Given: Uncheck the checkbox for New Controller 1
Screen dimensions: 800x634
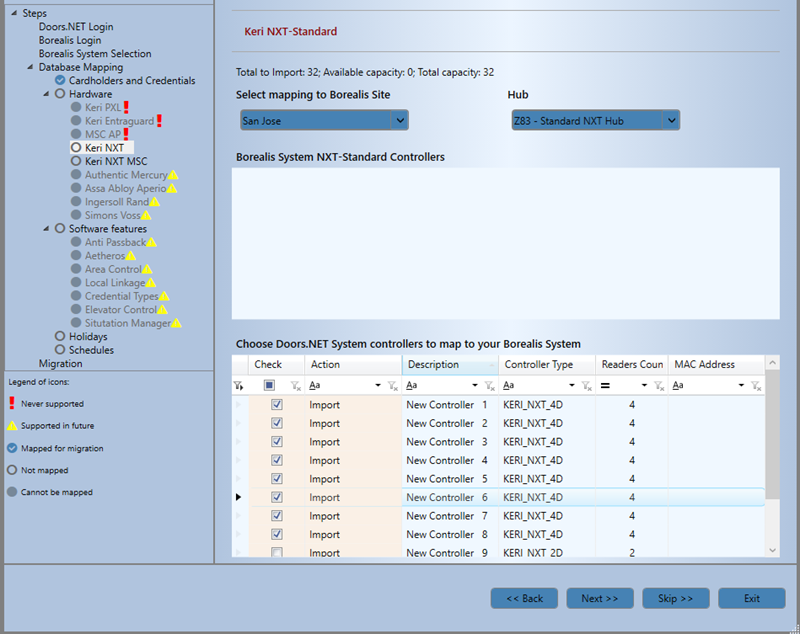Looking at the screenshot, I should pyautogui.click(x=277, y=404).
